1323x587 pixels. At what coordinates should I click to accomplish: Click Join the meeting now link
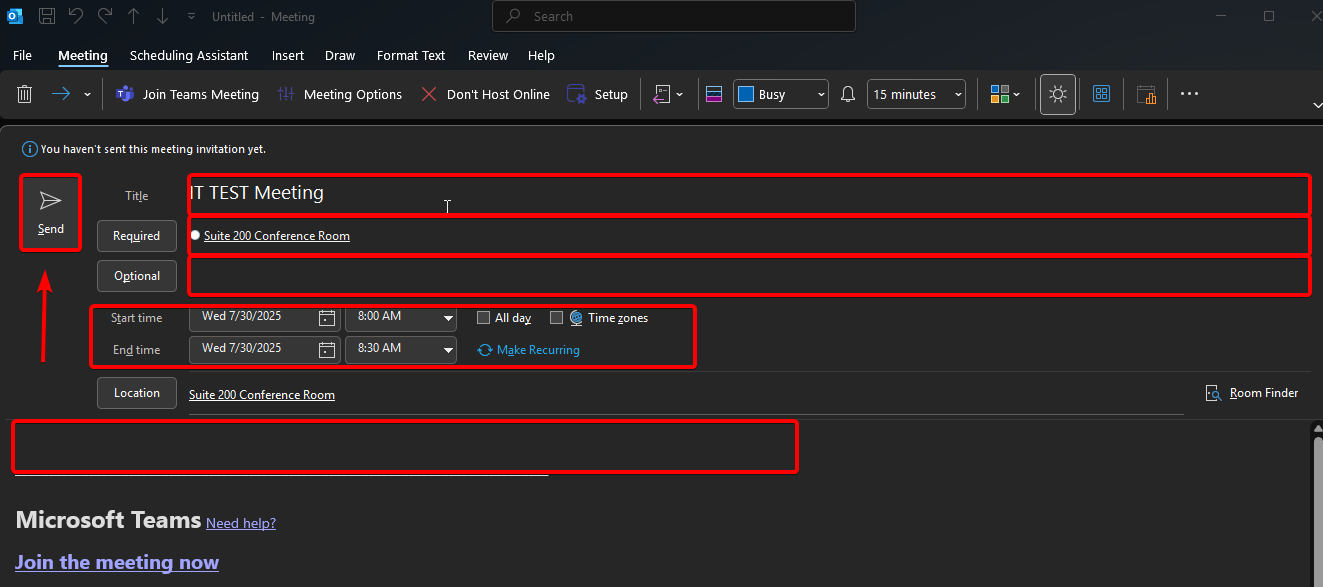pyautogui.click(x=117, y=562)
